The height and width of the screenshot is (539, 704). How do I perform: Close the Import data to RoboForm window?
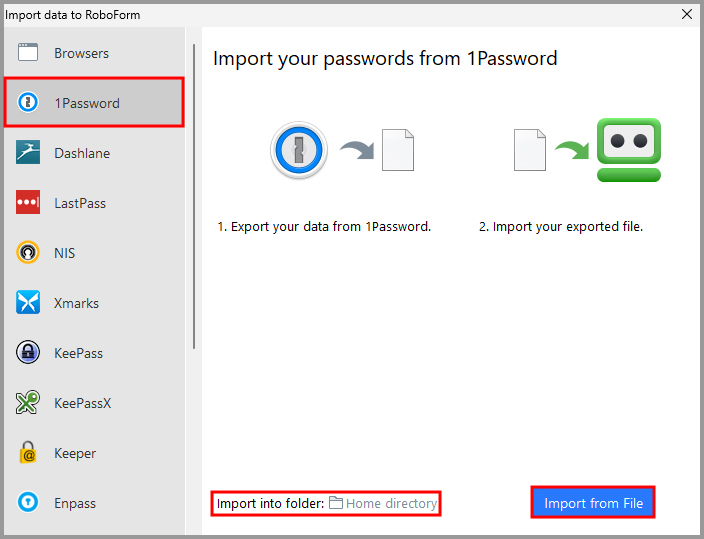click(687, 14)
